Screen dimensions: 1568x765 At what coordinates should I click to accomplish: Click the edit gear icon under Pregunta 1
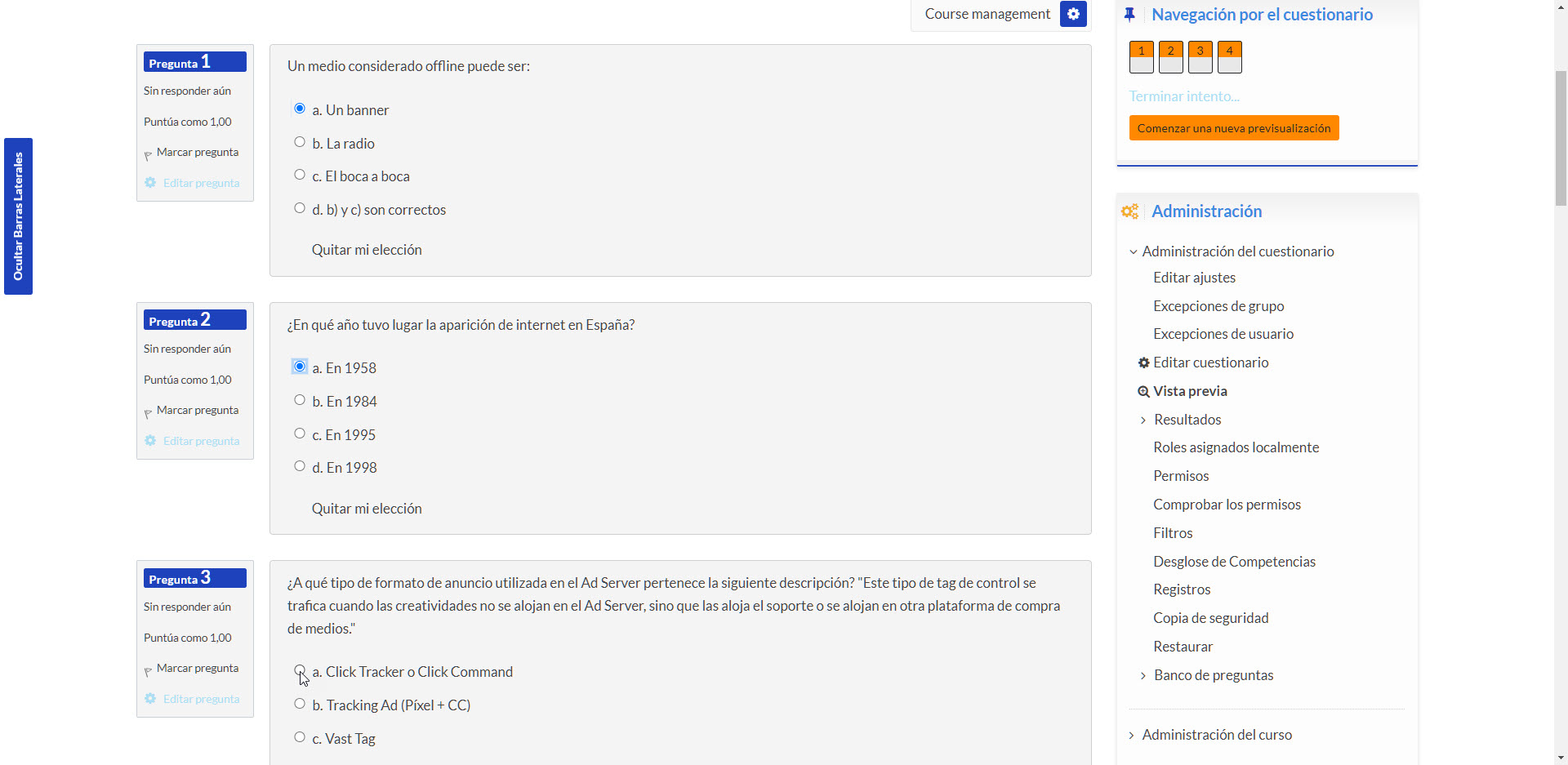[x=150, y=183]
